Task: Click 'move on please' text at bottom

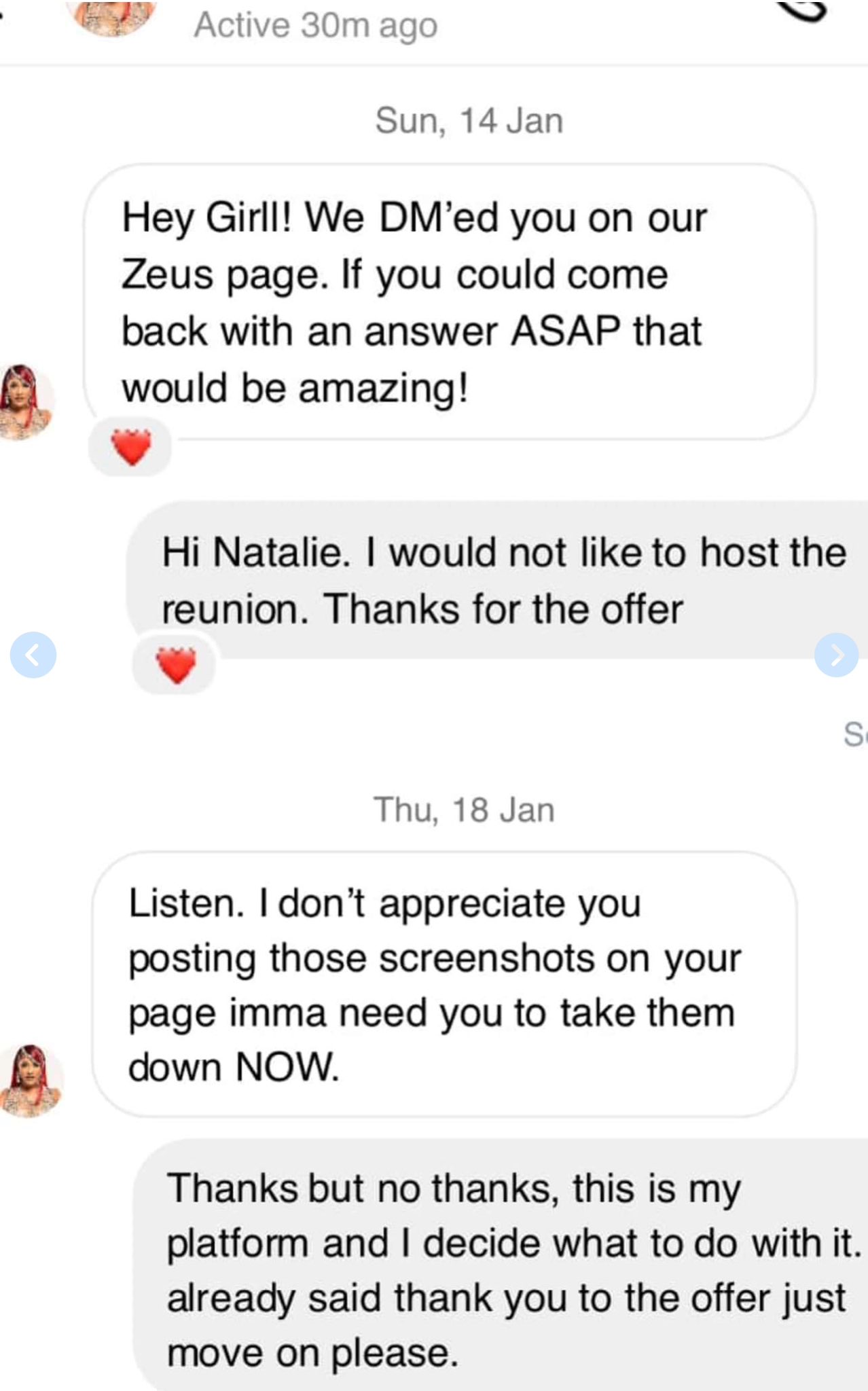Action: pos(312,1353)
